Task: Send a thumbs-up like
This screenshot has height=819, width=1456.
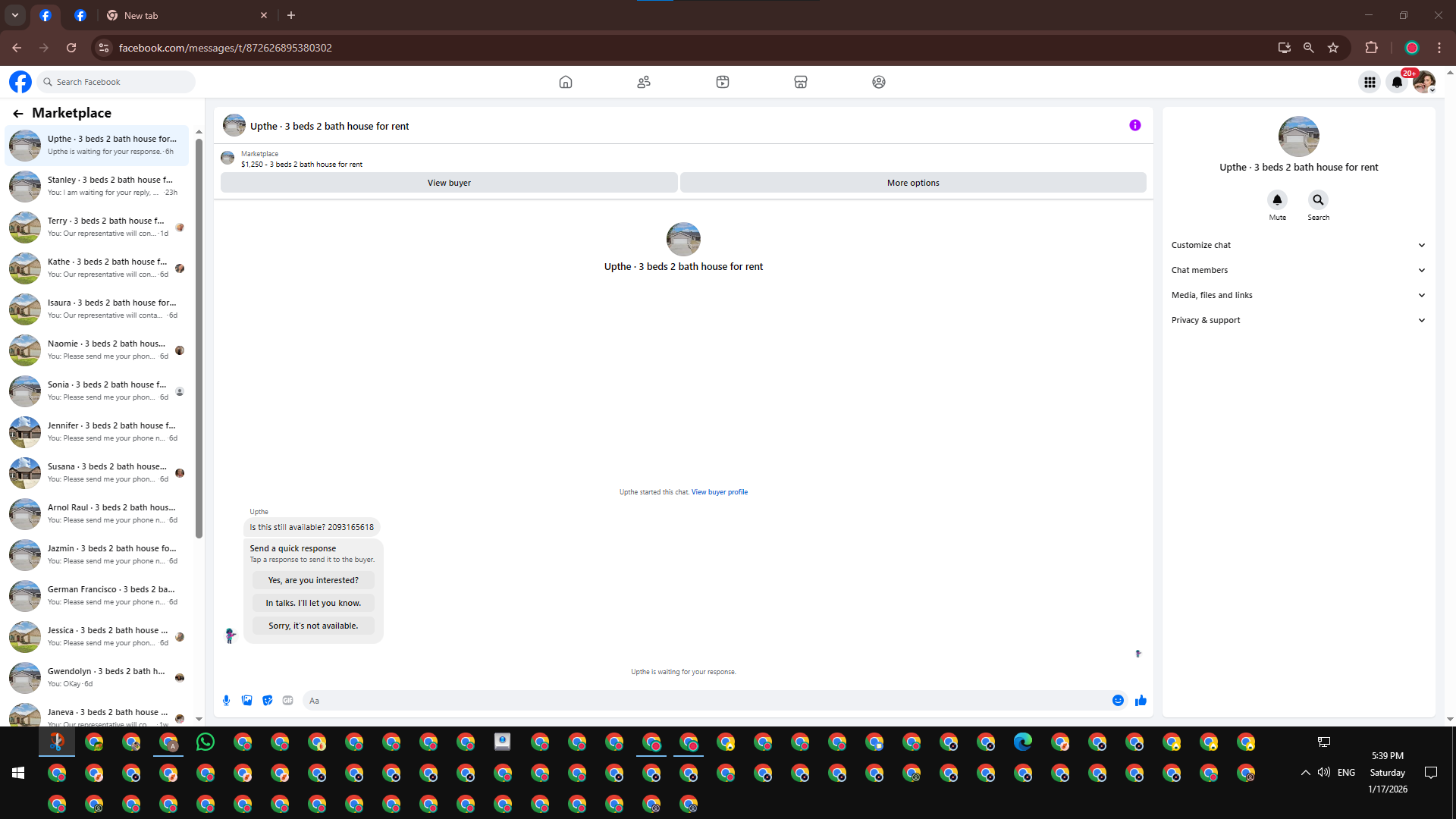Action: pyautogui.click(x=1141, y=701)
